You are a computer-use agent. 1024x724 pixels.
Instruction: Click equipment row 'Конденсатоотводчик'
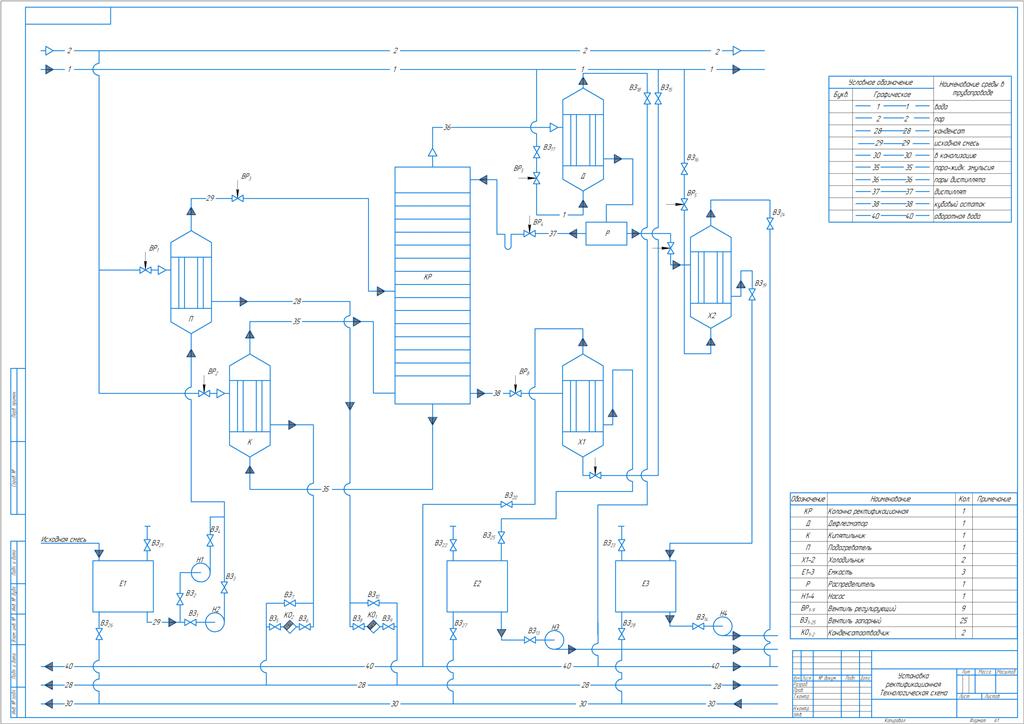(x=903, y=633)
